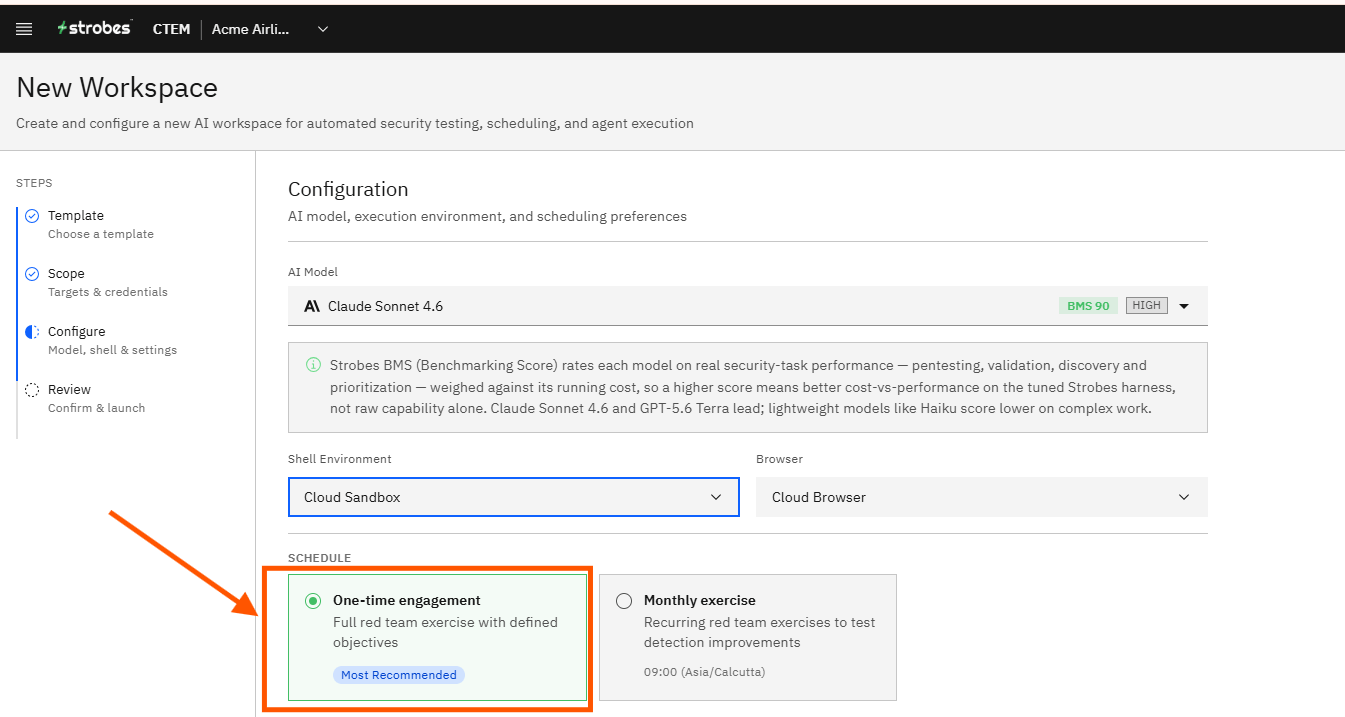The width and height of the screenshot is (1345, 717).
Task: Click the AI Model caret arrow
Action: 1184,306
